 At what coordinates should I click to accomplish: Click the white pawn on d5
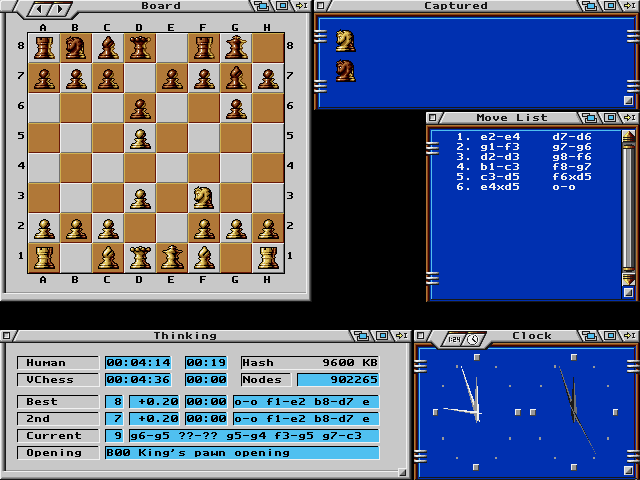(140, 137)
